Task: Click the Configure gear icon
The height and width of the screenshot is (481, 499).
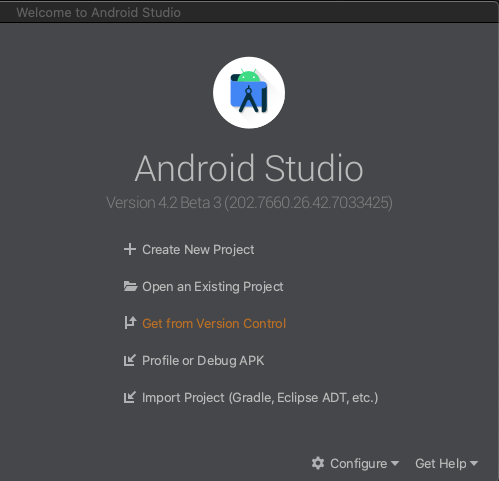Action: click(318, 463)
